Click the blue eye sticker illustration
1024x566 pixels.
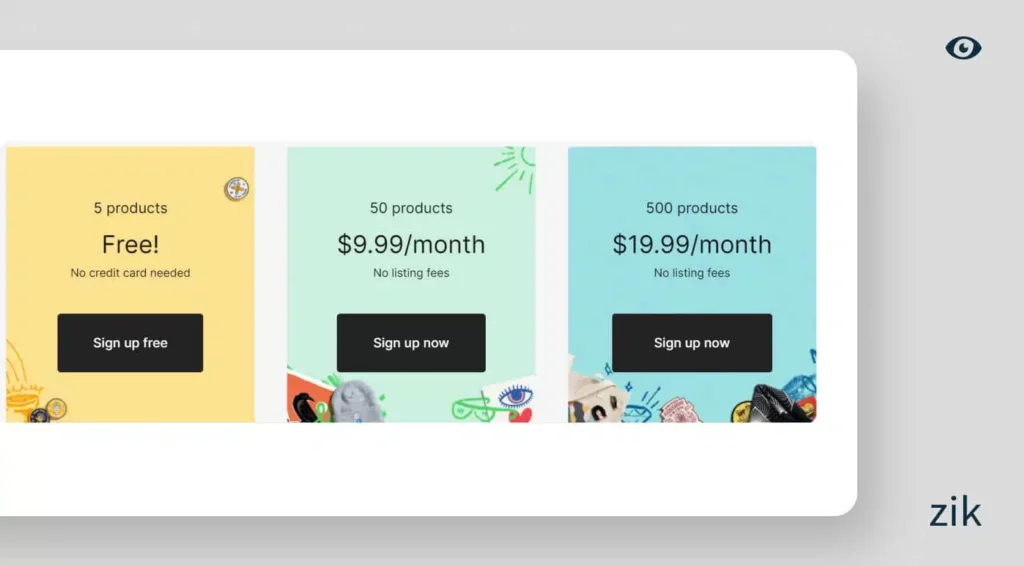coord(515,396)
